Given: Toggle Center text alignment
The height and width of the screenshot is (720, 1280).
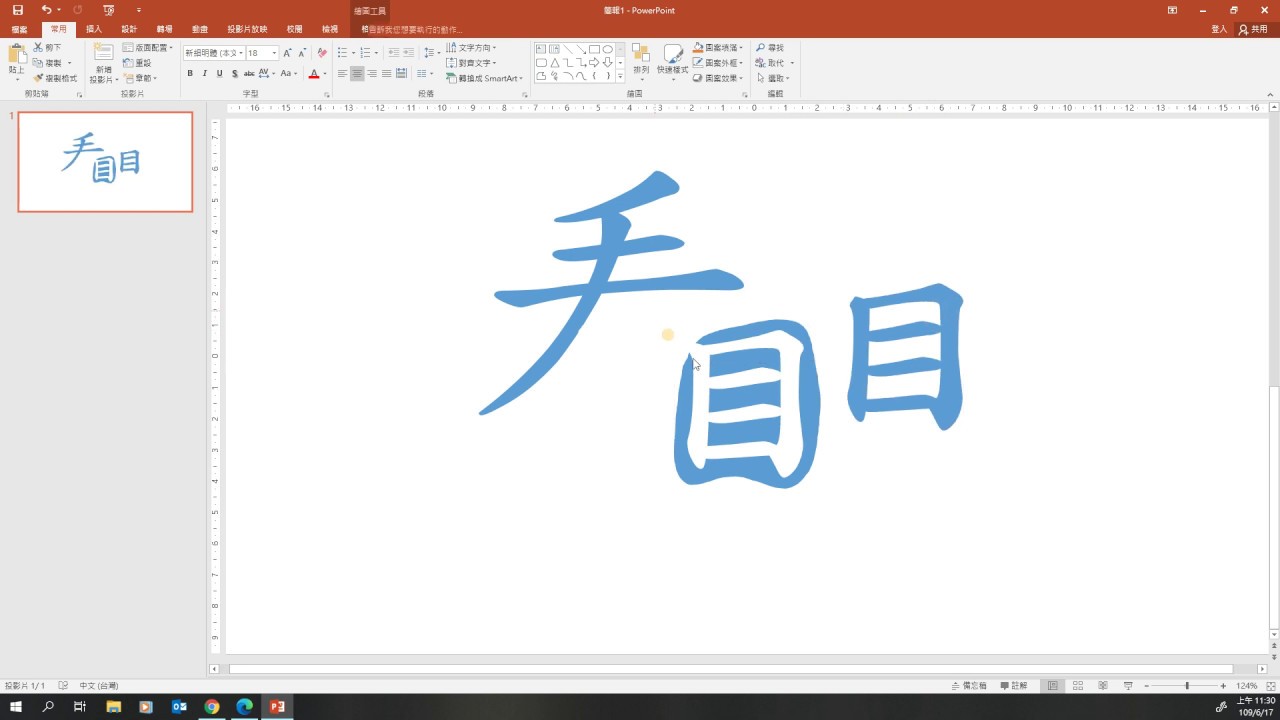Looking at the screenshot, I should click(x=357, y=74).
